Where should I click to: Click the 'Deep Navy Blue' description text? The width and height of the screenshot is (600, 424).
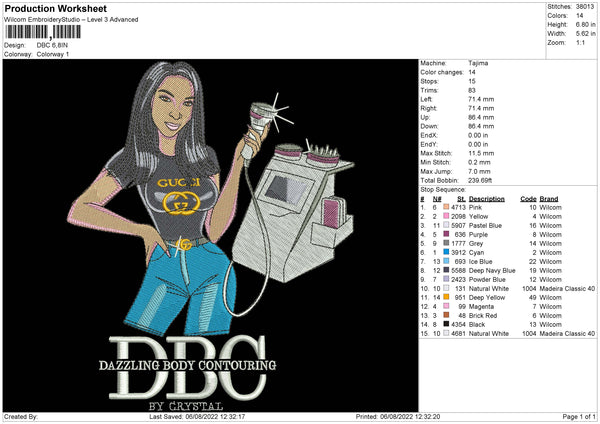click(x=492, y=271)
